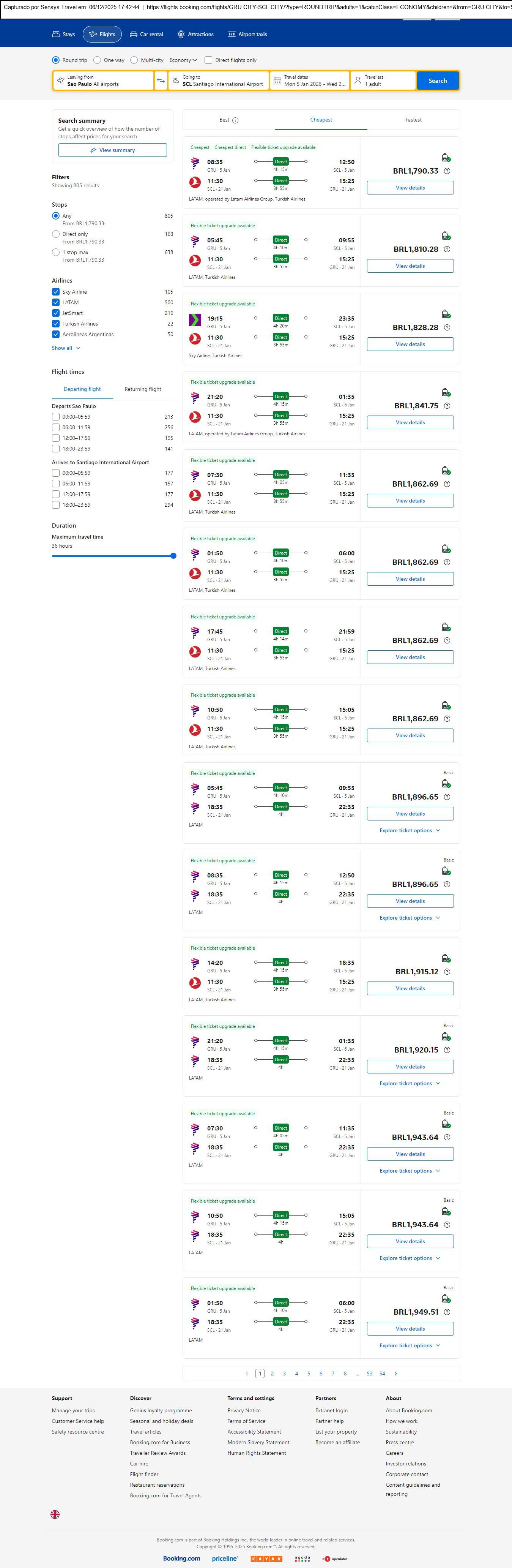512x1568 pixels.
Task: Click the info icon beside the Best tab
Action: coord(235,120)
